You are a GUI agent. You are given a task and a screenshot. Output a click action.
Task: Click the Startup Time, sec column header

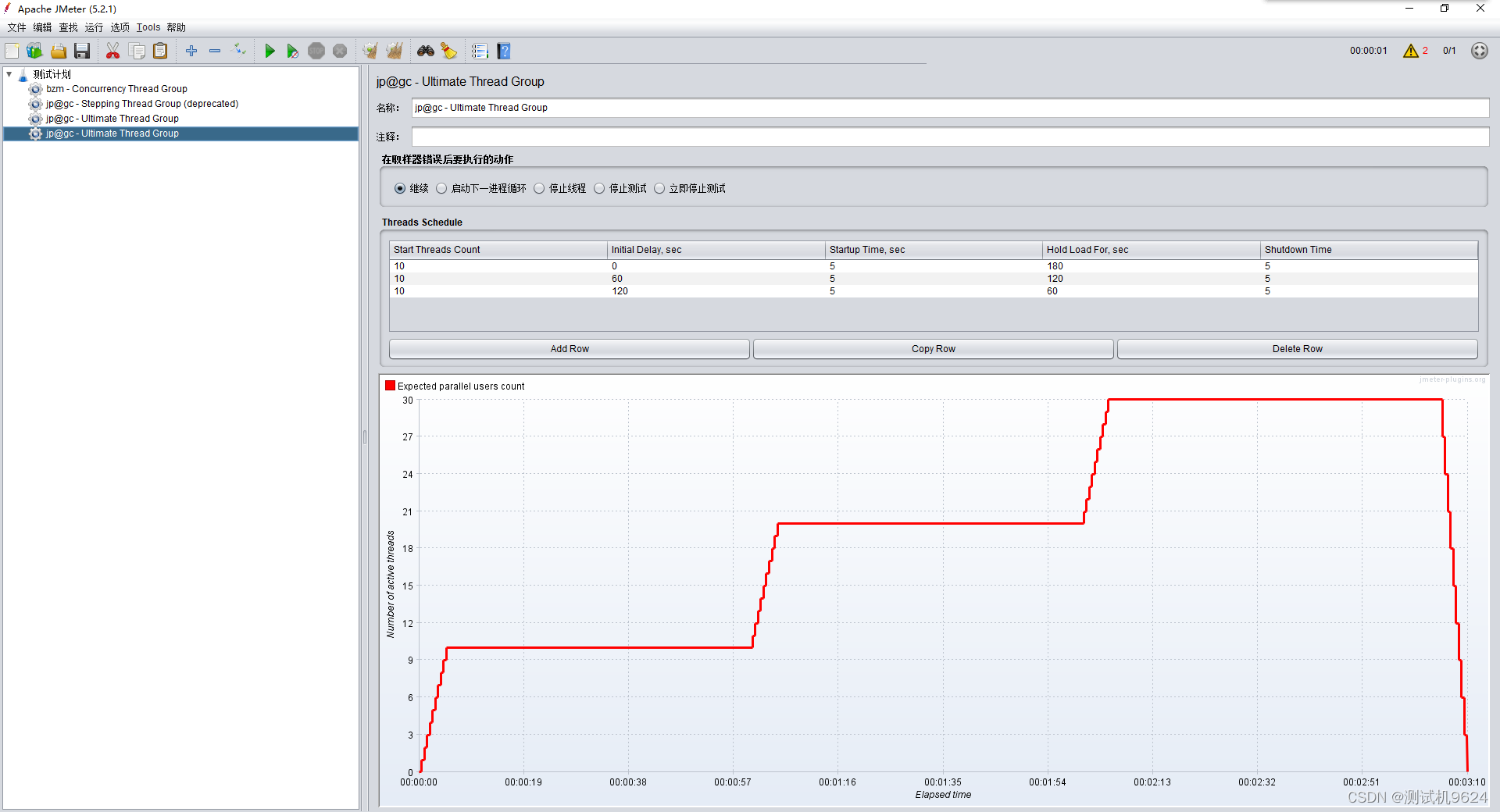tap(934, 250)
